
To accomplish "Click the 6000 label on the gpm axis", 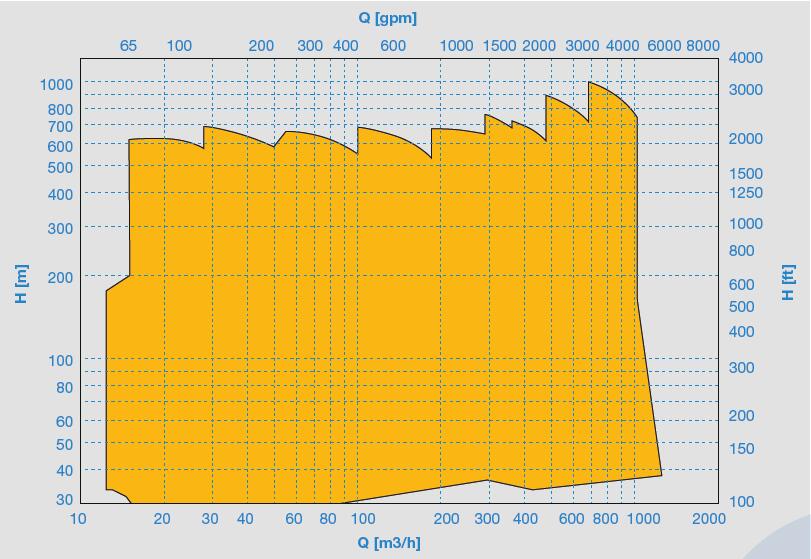I will 664,46.
